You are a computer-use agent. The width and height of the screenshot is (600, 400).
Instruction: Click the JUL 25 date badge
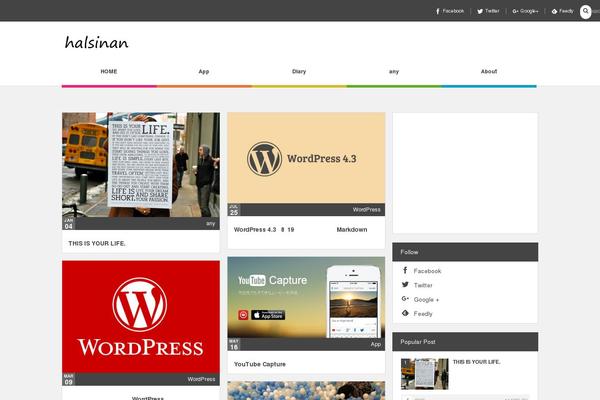coord(234,210)
